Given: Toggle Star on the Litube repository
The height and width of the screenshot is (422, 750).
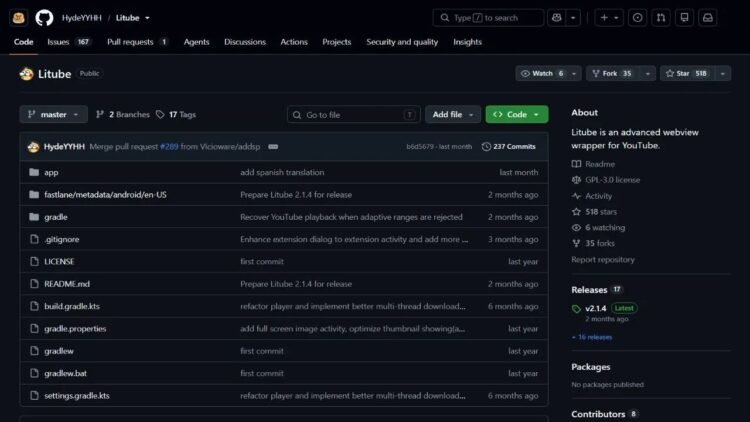Looking at the screenshot, I should pyautogui.click(x=687, y=73).
